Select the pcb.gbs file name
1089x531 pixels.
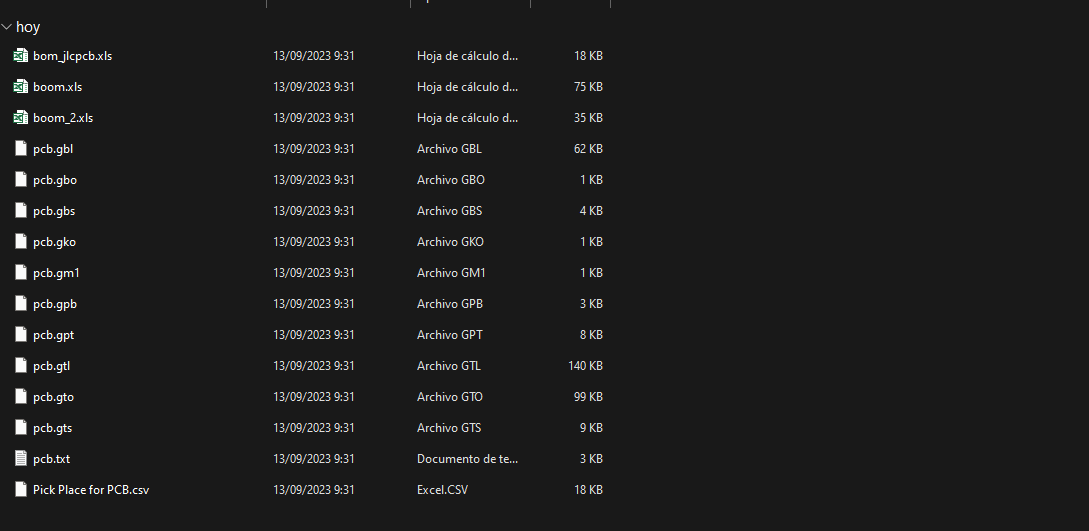pos(54,211)
